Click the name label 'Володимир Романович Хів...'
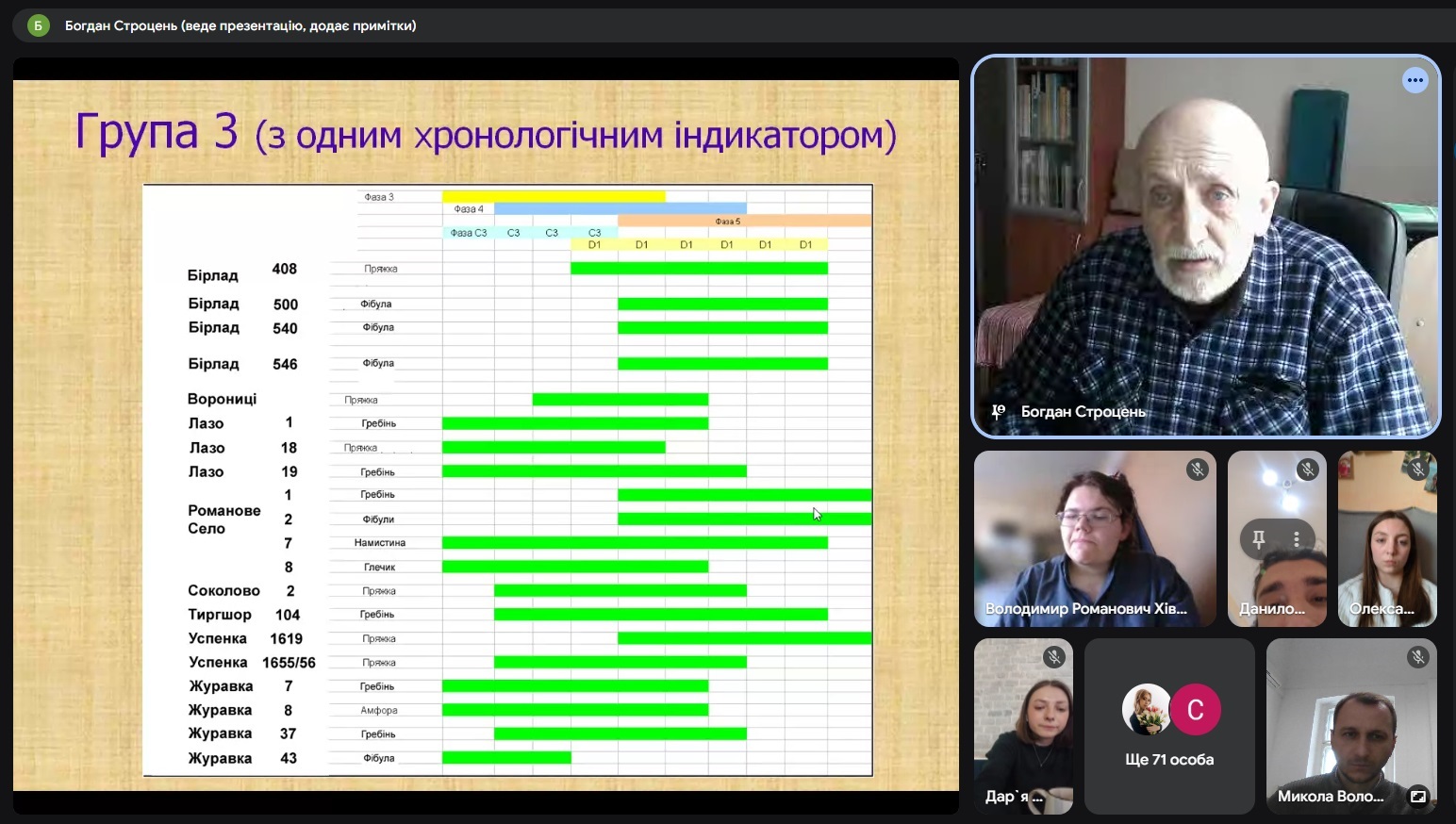The height and width of the screenshot is (824, 1456). tap(1085, 609)
